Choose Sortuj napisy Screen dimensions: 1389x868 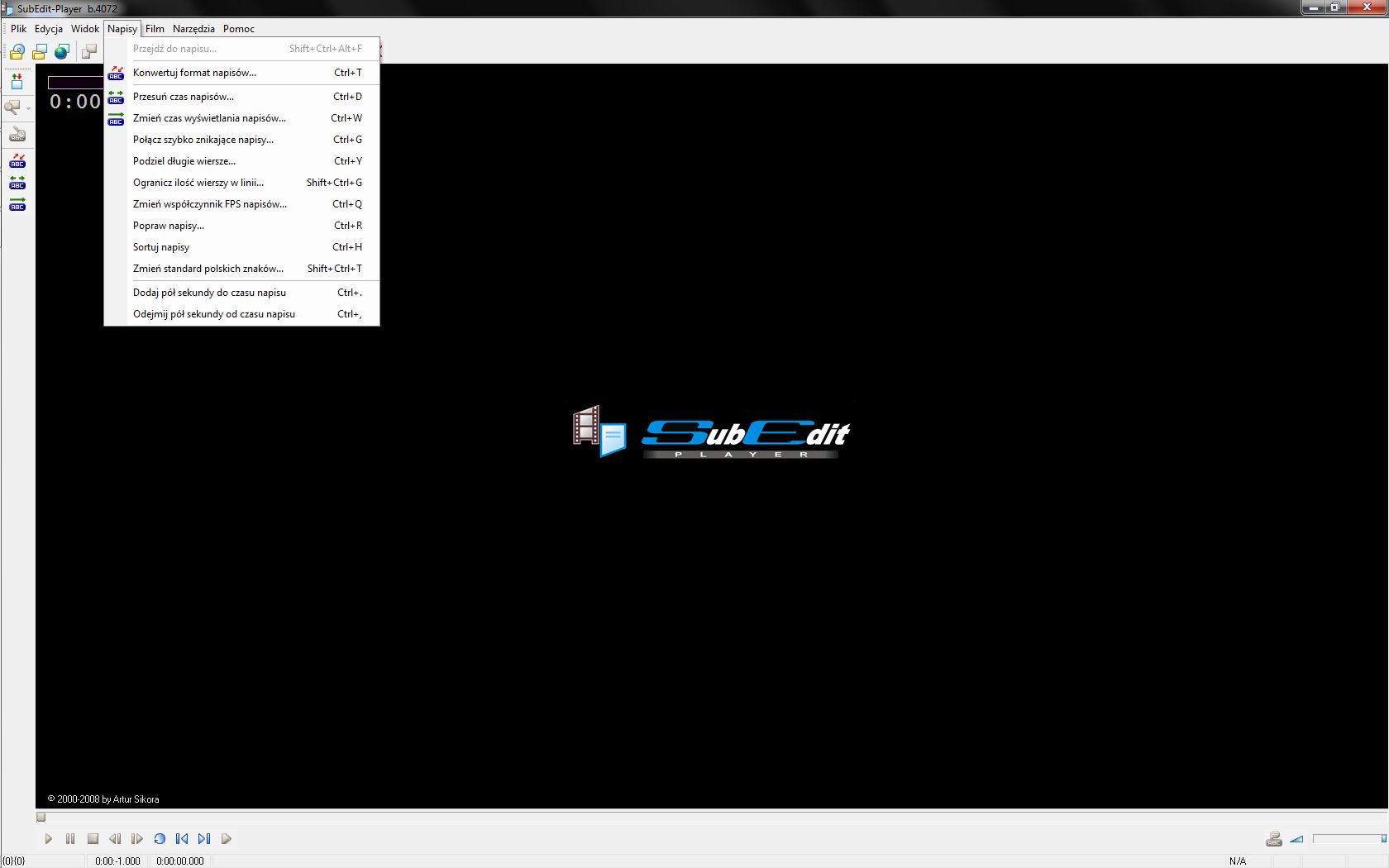241,247
